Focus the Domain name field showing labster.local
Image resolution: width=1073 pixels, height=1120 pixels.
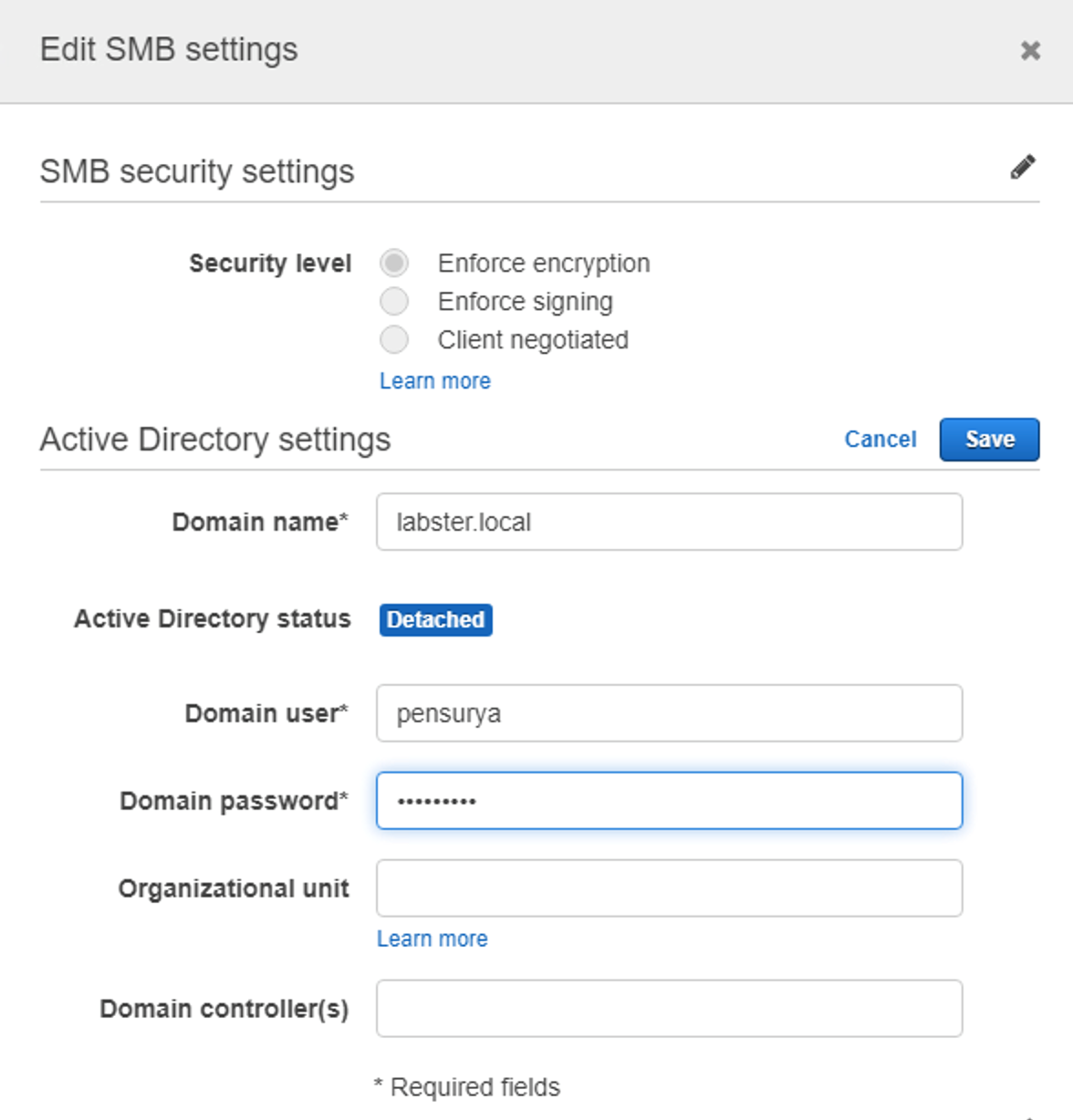click(x=669, y=522)
